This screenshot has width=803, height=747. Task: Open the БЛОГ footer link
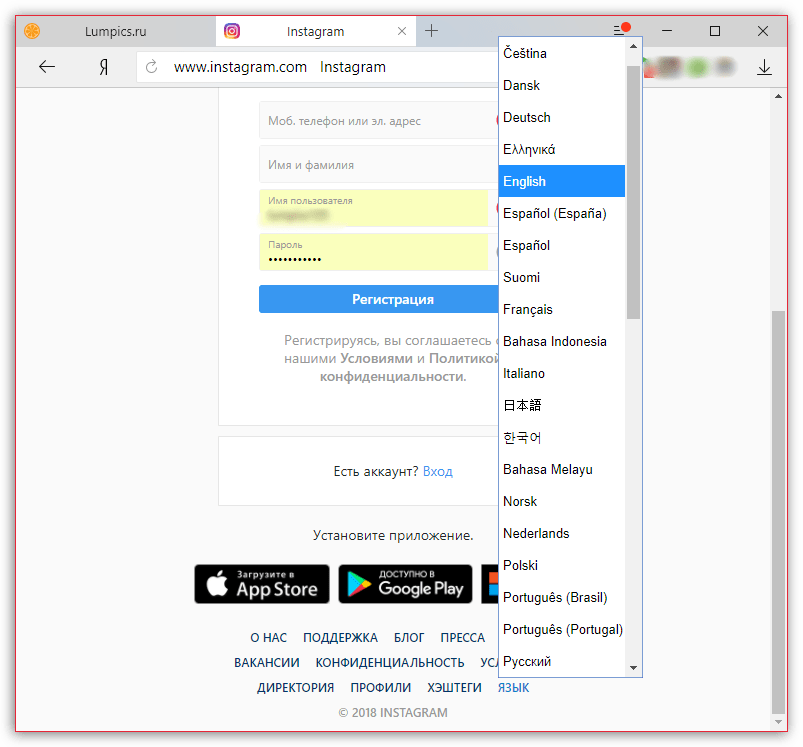click(409, 637)
